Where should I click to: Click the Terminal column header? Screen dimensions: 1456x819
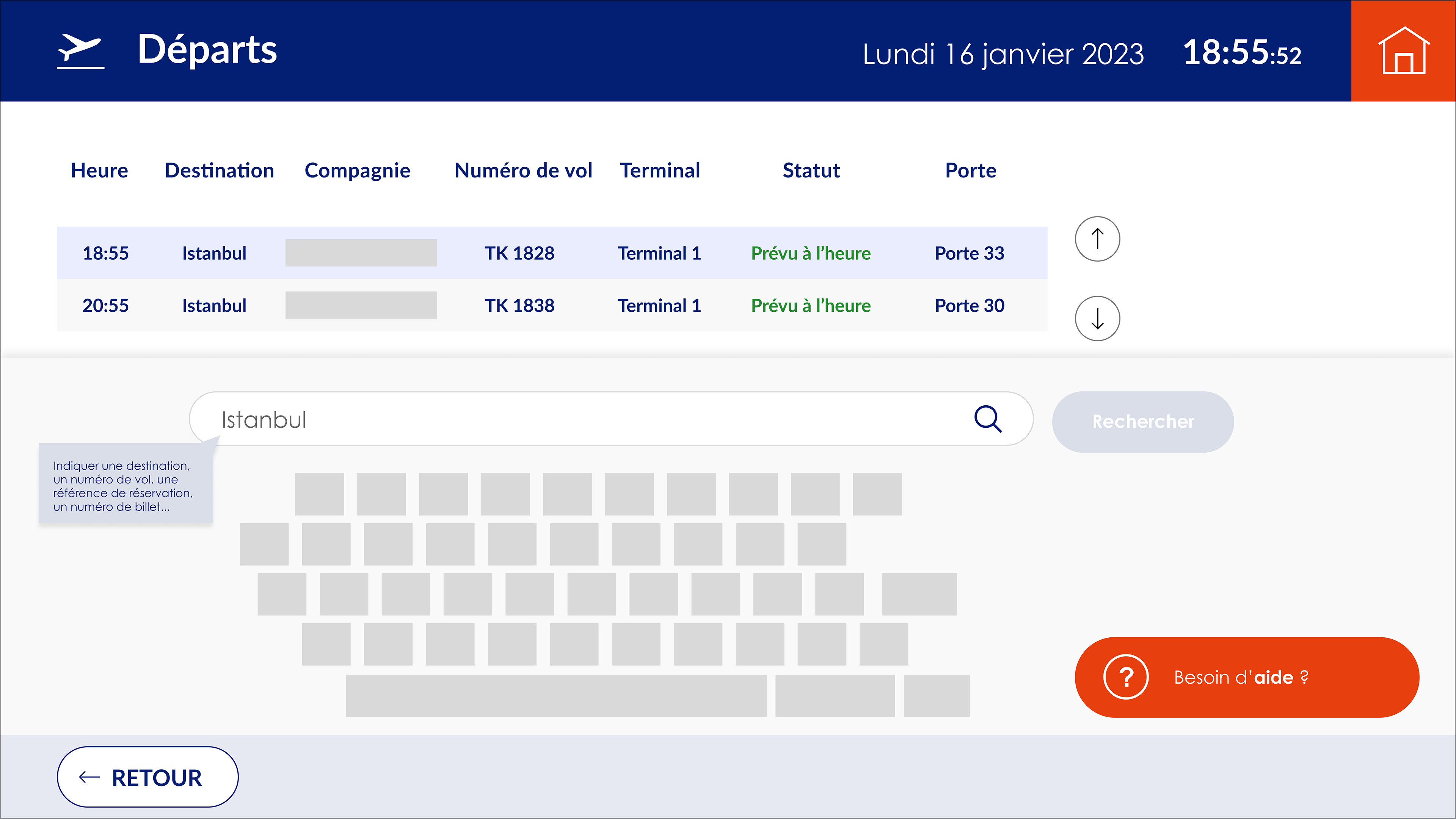point(660,170)
